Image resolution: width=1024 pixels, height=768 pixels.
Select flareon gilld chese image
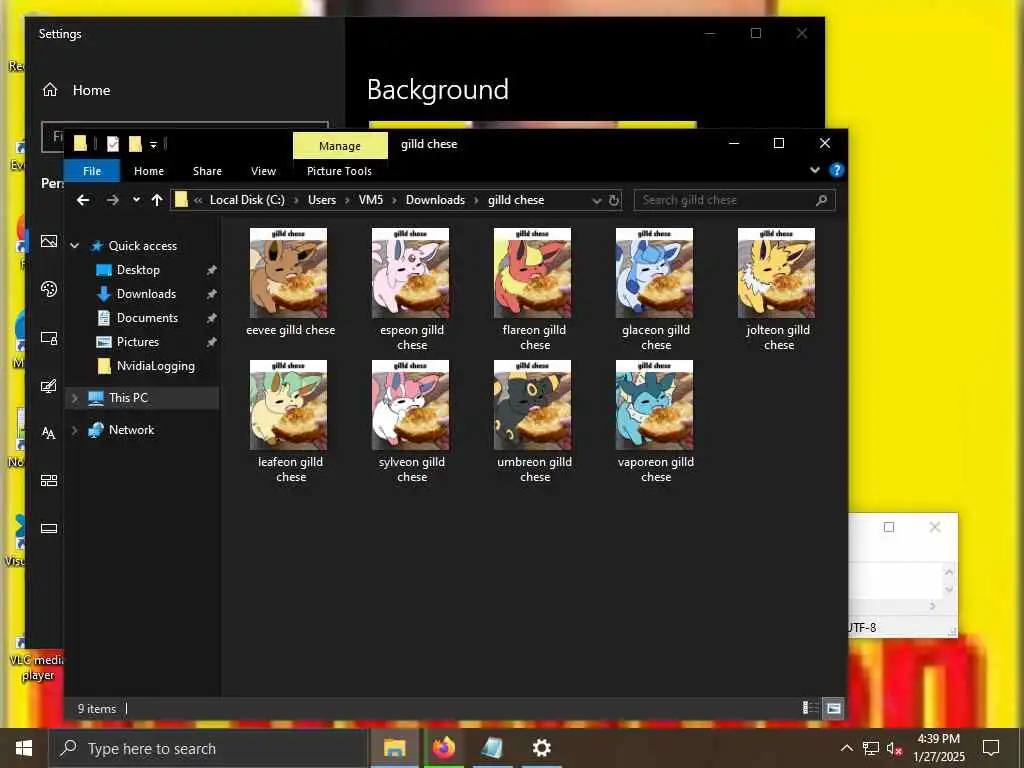(x=533, y=289)
